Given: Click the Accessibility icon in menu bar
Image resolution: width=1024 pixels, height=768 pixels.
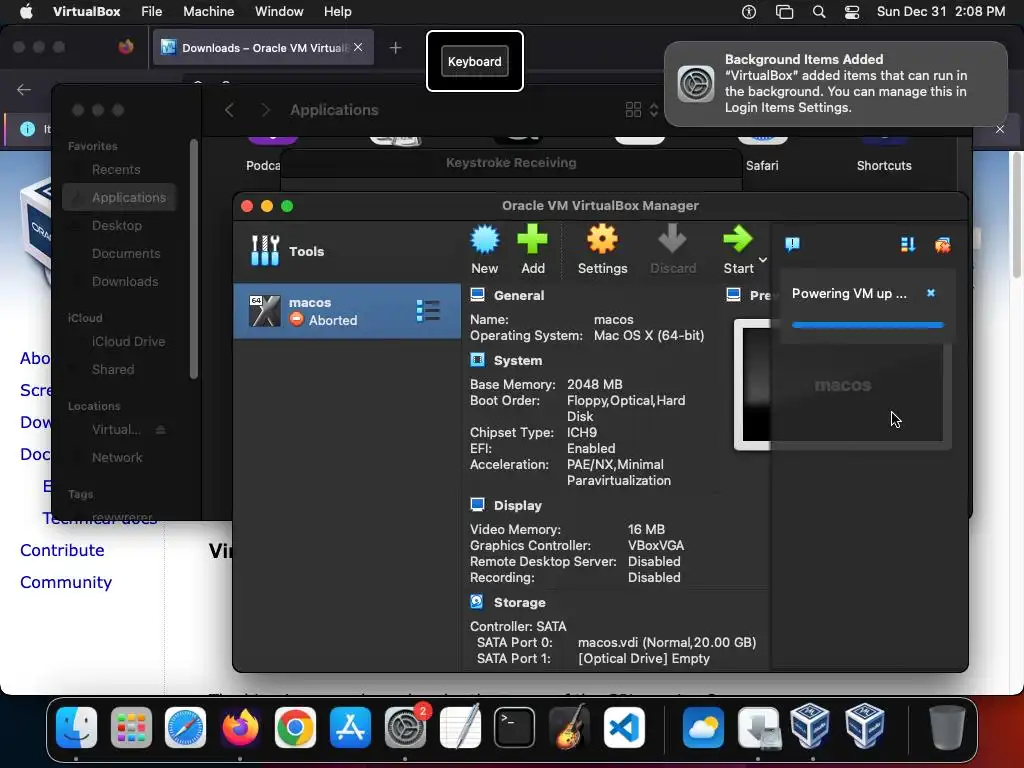Looking at the screenshot, I should [x=749, y=12].
